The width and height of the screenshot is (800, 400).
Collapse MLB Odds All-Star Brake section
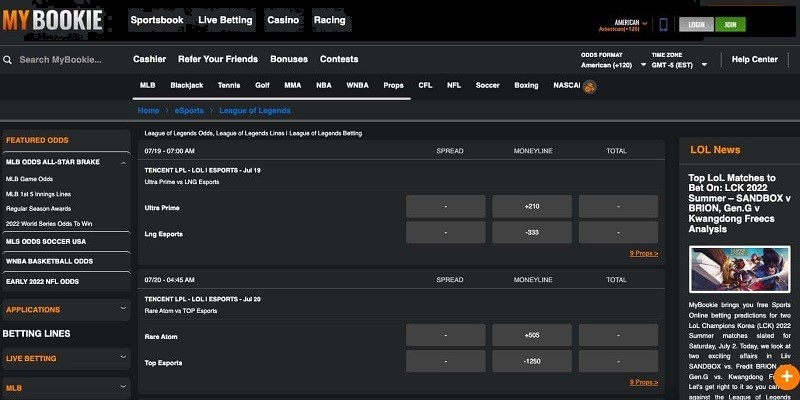coord(123,163)
